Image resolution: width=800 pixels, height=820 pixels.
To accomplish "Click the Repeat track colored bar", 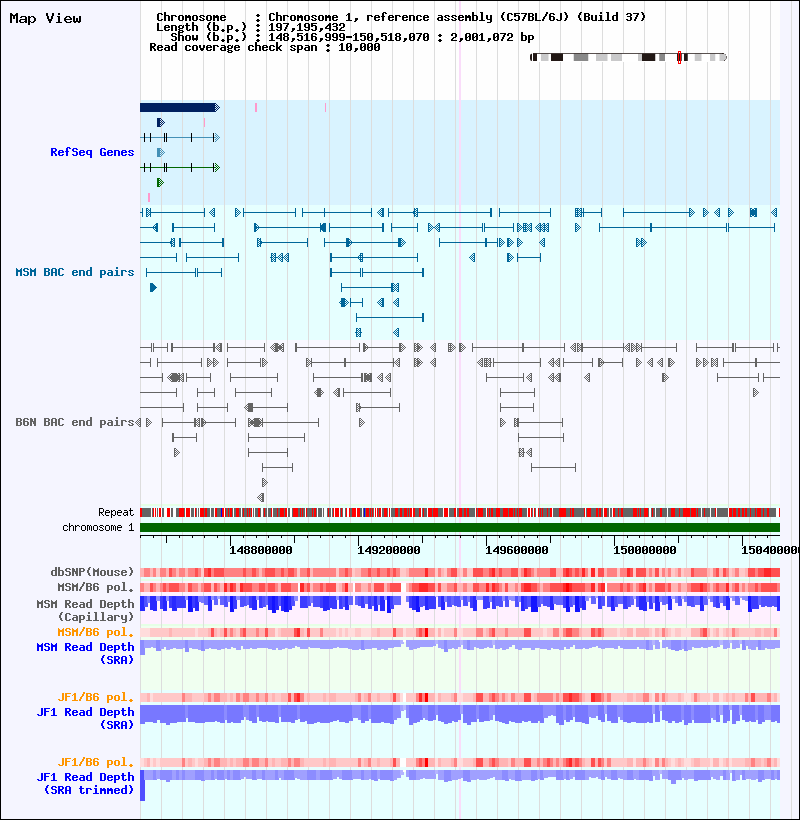I will [460, 512].
